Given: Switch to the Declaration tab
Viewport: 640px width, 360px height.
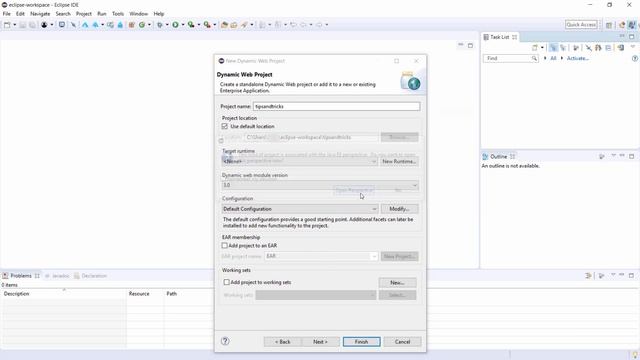Looking at the screenshot, I should point(90,276).
